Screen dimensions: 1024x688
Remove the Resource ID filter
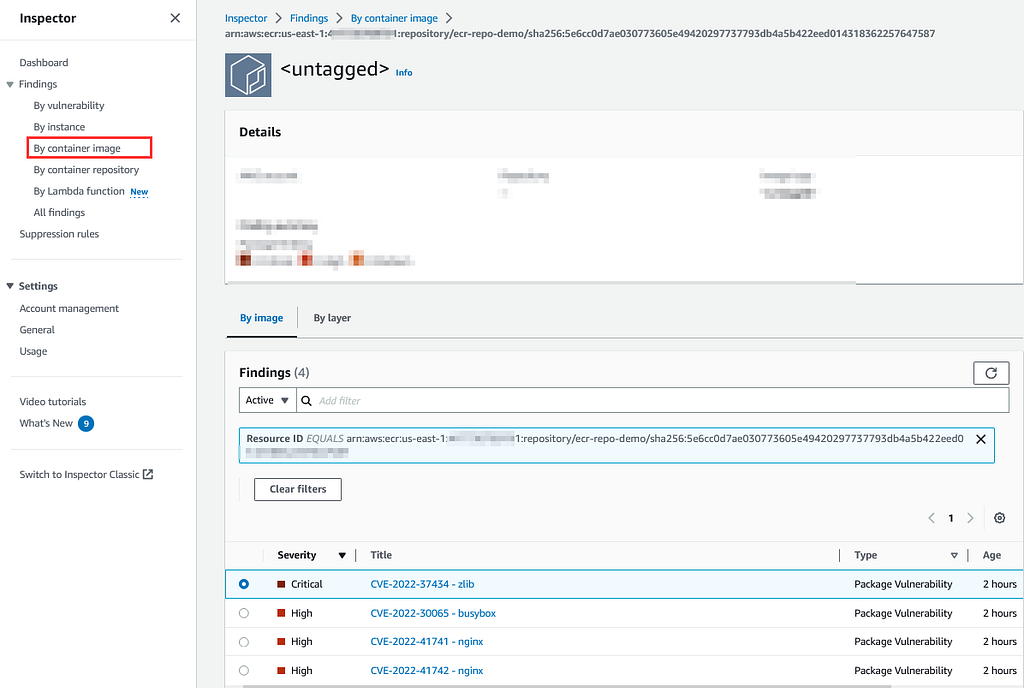[x=980, y=439]
